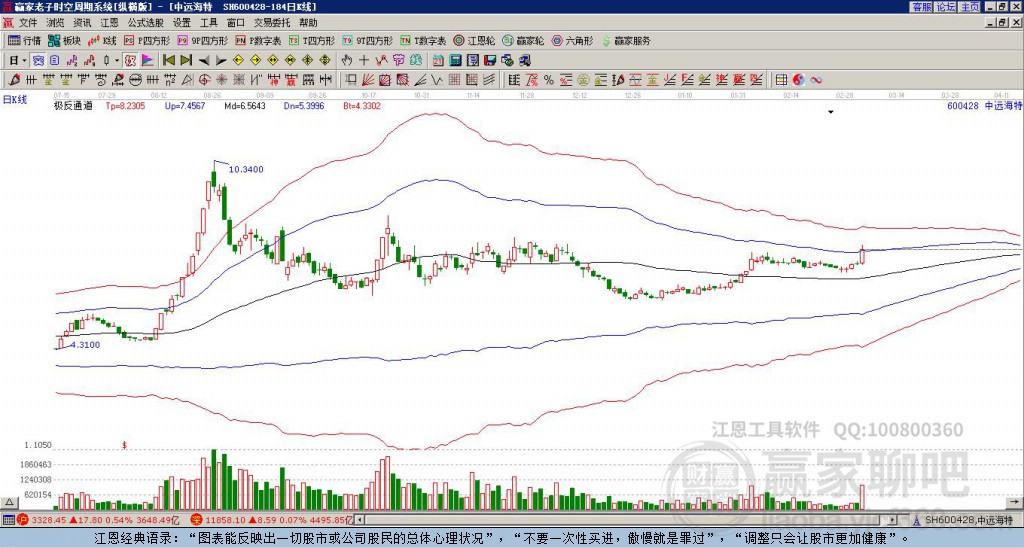Image resolution: width=1024 pixels, height=548 pixels.
Task: Select the 六角形 hexagon tool
Action: pos(572,41)
